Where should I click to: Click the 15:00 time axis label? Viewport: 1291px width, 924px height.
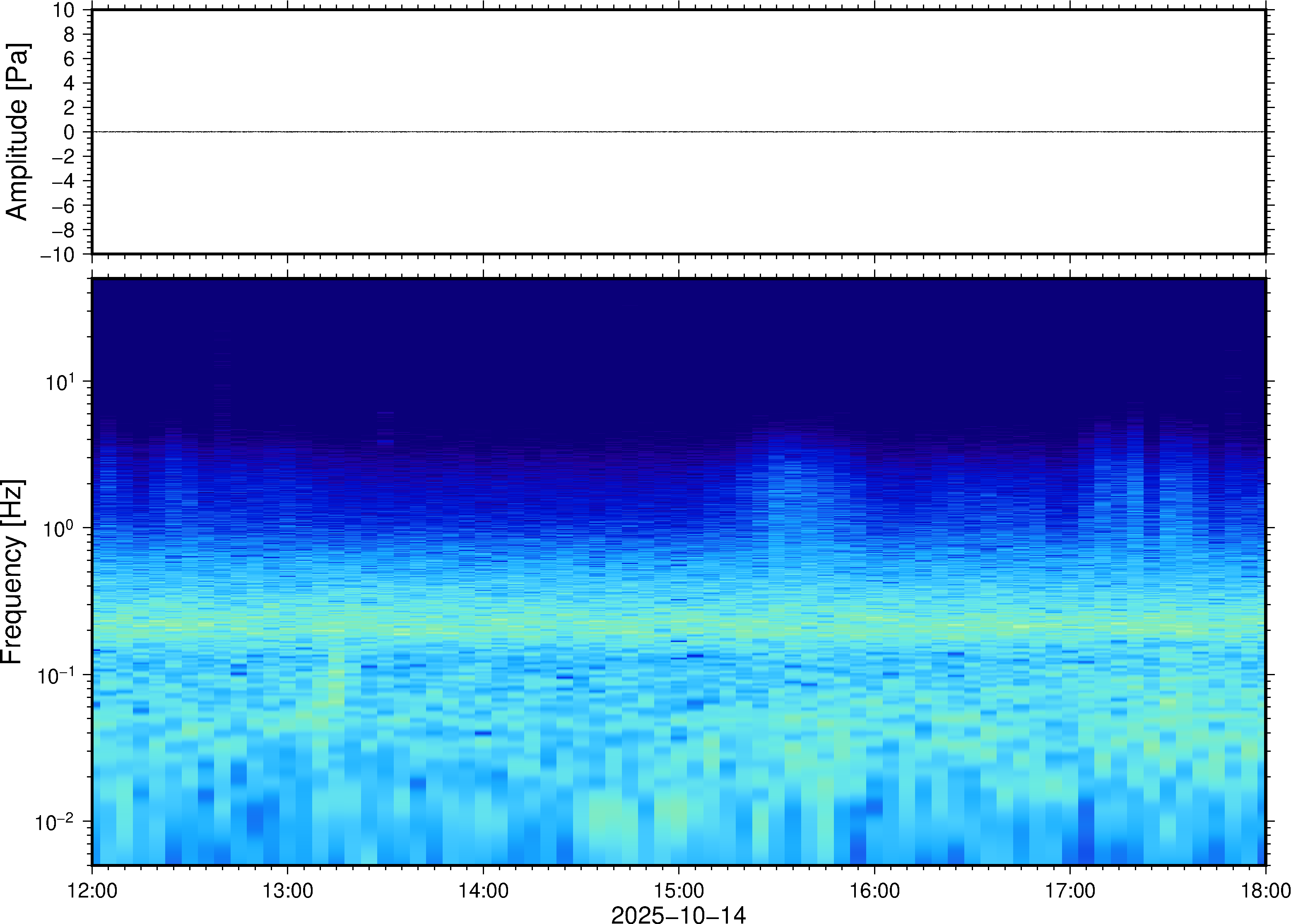(x=678, y=890)
